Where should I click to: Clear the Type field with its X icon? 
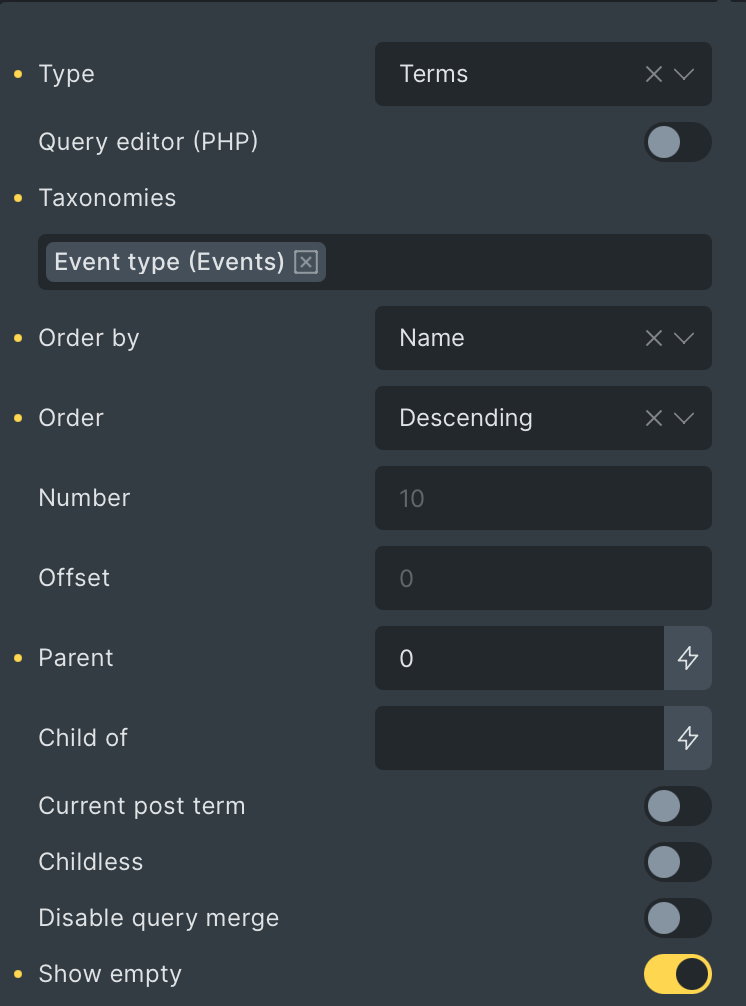(x=654, y=74)
